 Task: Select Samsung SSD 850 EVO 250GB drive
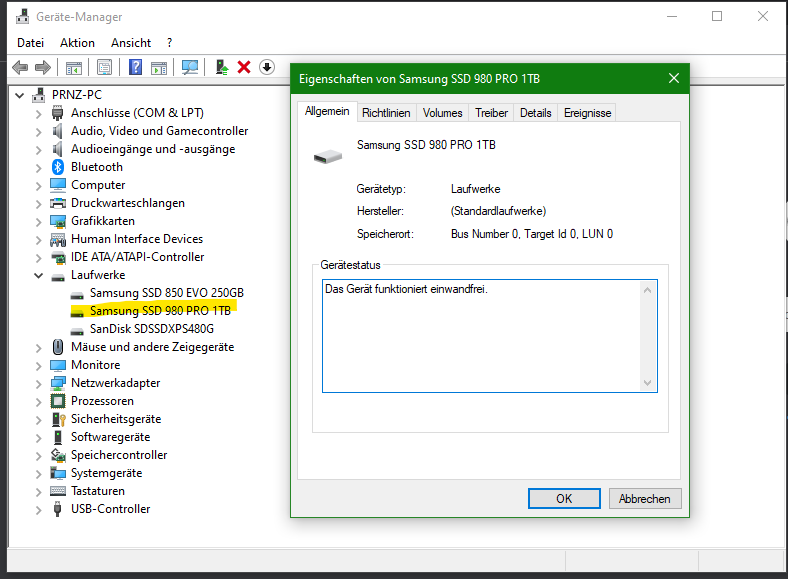[x=166, y=293]
